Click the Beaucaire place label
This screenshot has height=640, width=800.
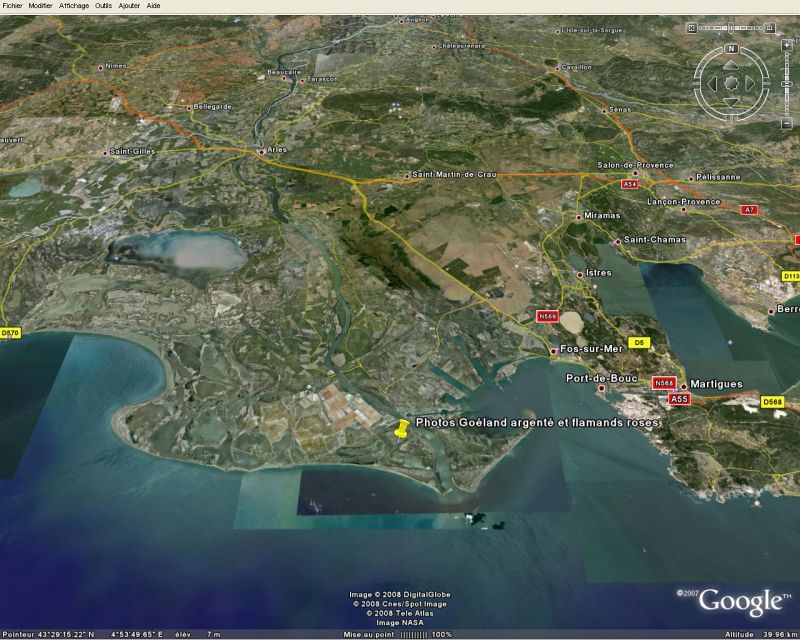tap(284, 72)
